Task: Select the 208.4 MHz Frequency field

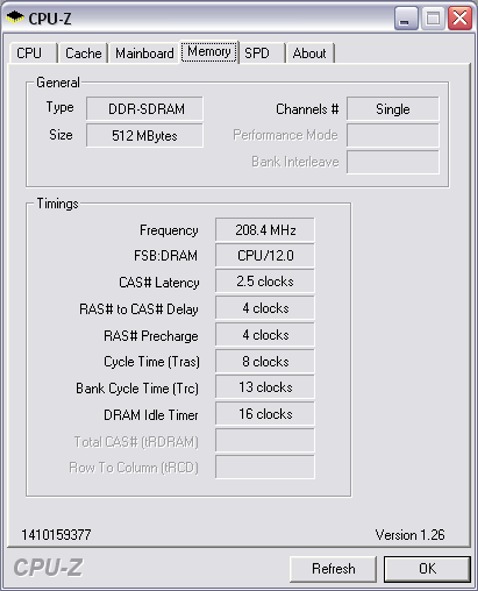Action: pyautogui.click(x=265, y=230)
